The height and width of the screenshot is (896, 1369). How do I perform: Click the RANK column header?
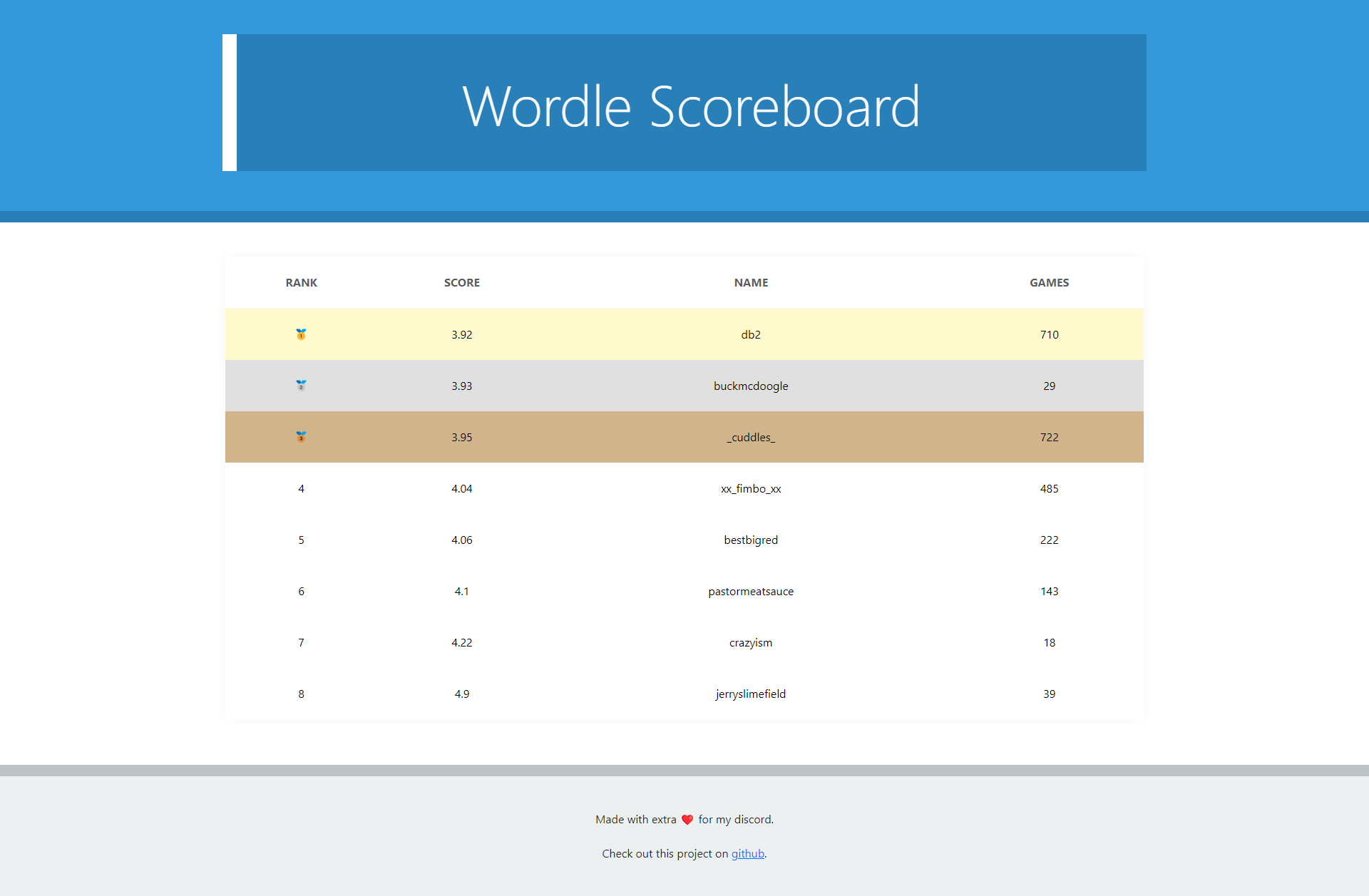click(301, 283)
